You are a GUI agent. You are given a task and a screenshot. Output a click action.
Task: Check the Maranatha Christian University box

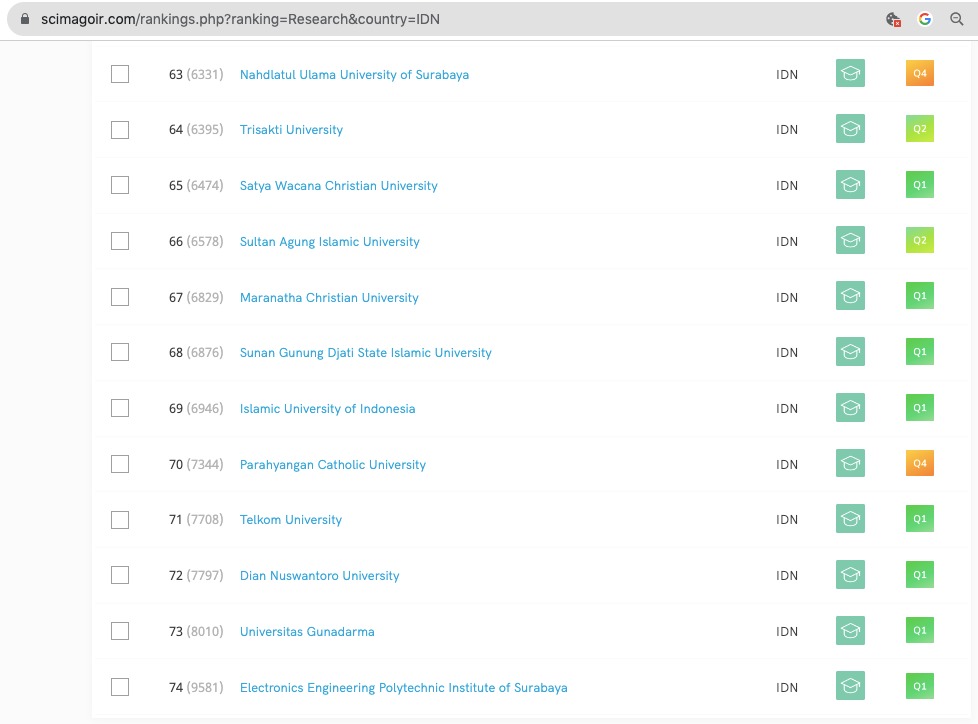coord(120,297)
